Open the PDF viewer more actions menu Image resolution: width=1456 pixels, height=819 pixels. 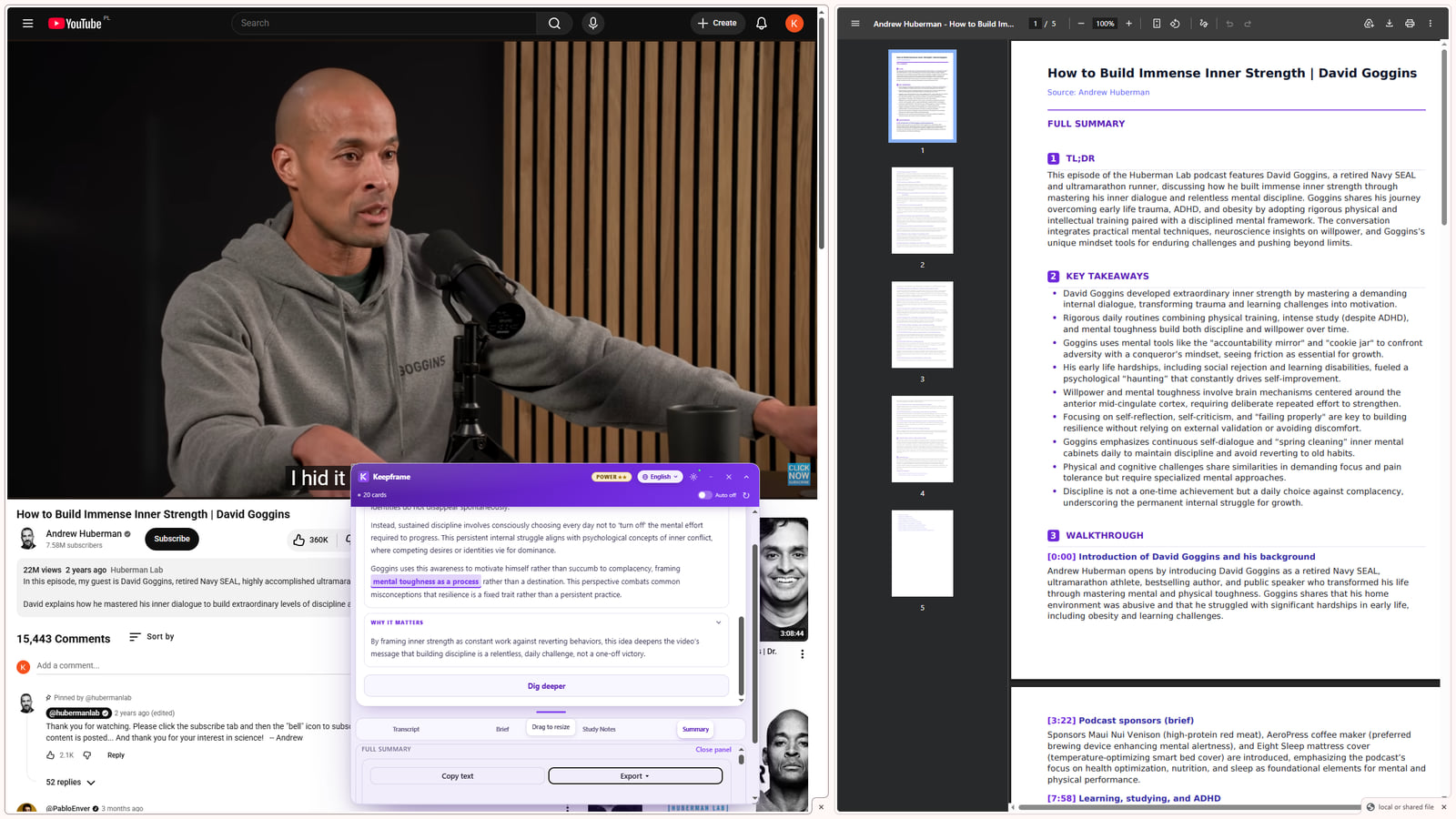point(1431,24)
